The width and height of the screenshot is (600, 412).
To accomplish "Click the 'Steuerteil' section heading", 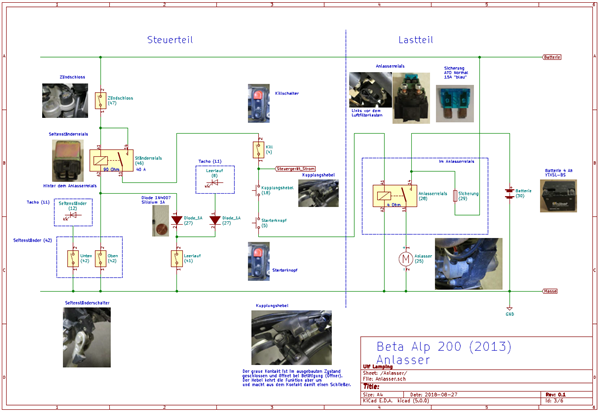I will click(x=170, y=40).
